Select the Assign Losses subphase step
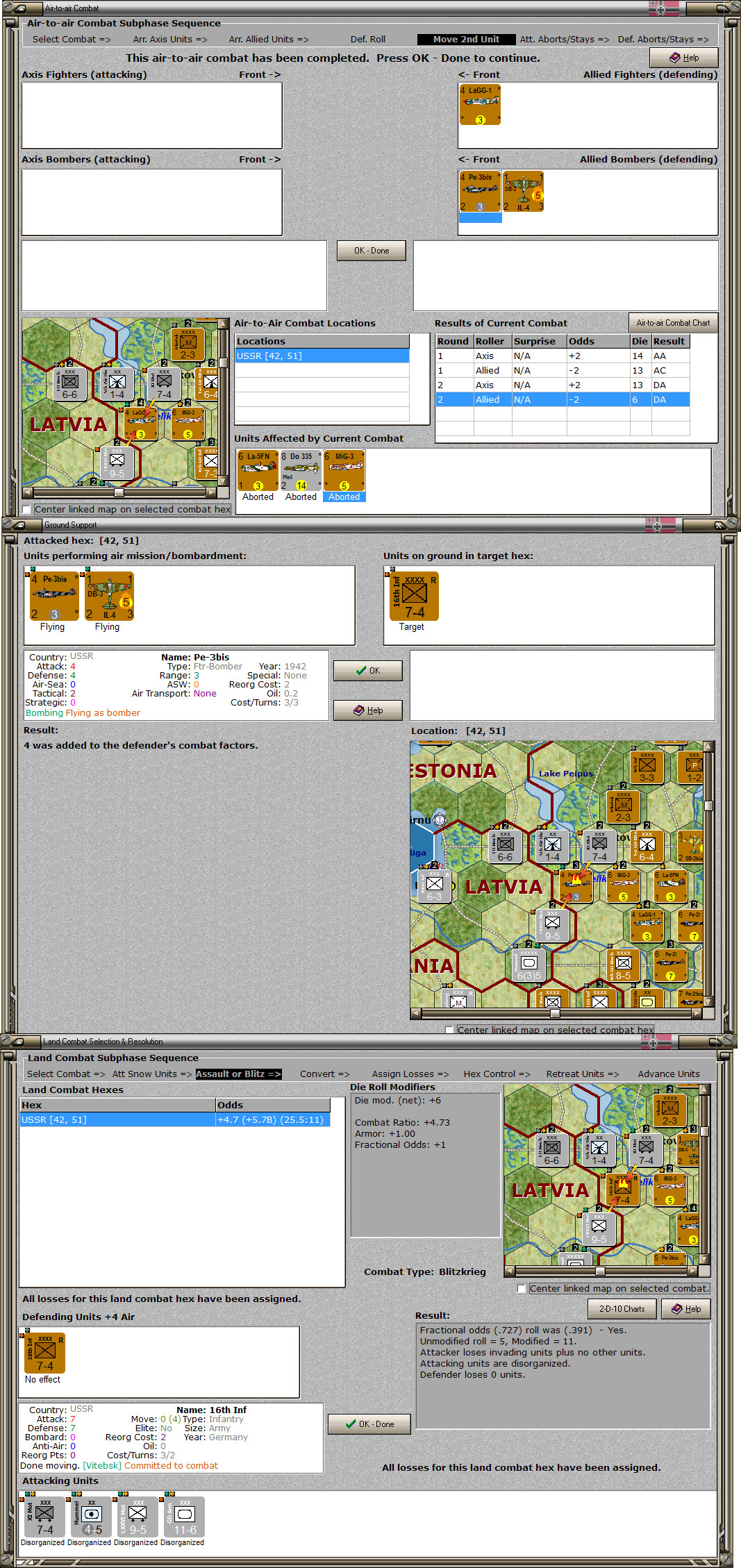741x1568 pixels. (x=410, y=1074)
